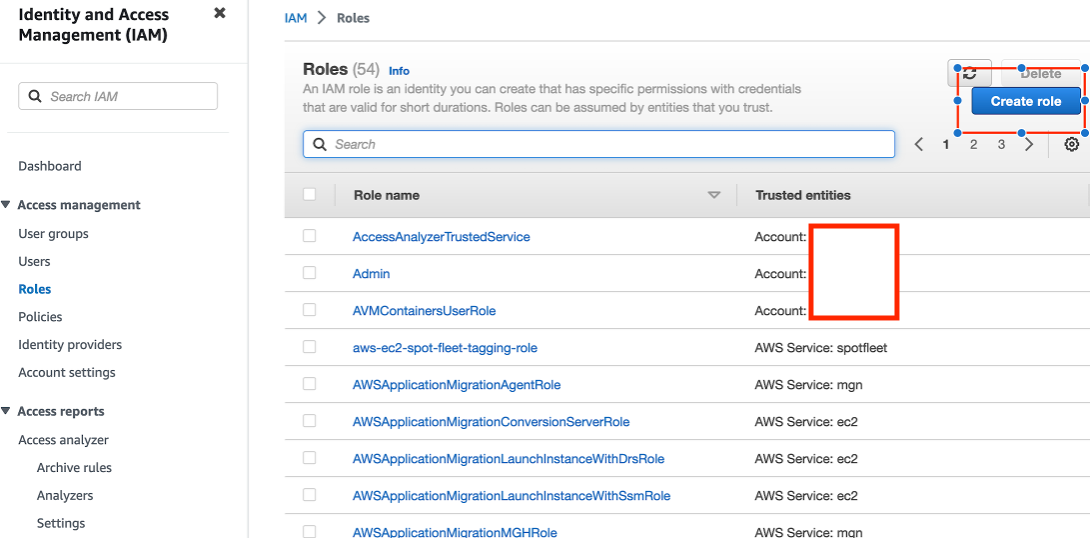1091x539 pixels.
Task: Check the Admin role checkbox
Action: (x=310, y=273)
